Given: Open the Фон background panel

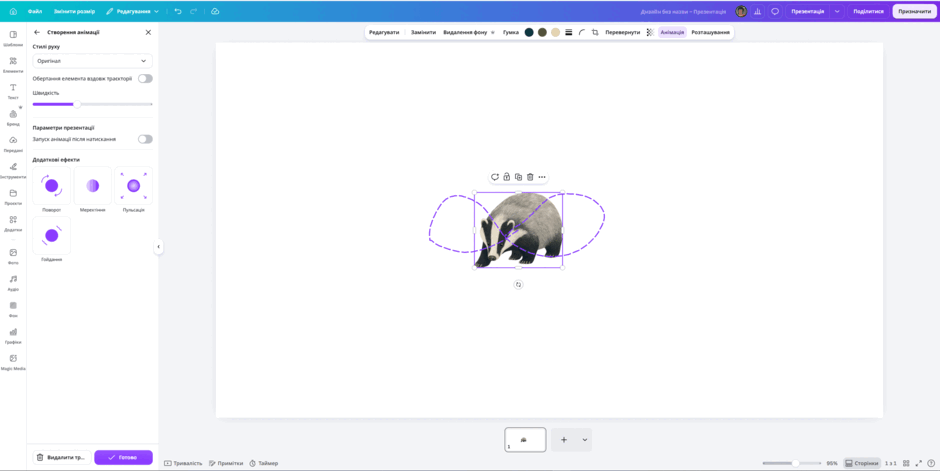Looking at the screenshot, I should click(13, 309).
